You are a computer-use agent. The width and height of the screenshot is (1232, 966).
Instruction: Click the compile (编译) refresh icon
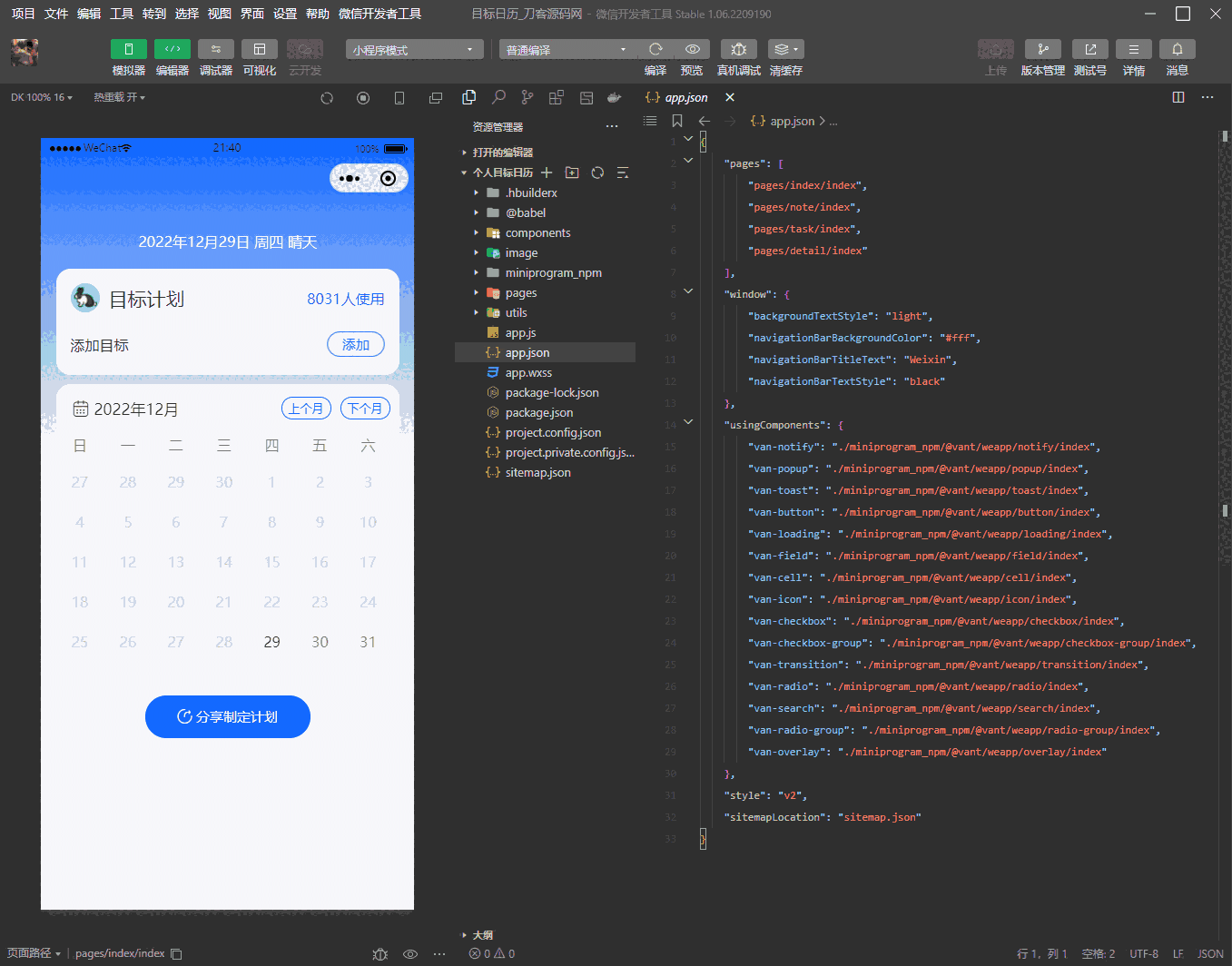click(655, 49)
